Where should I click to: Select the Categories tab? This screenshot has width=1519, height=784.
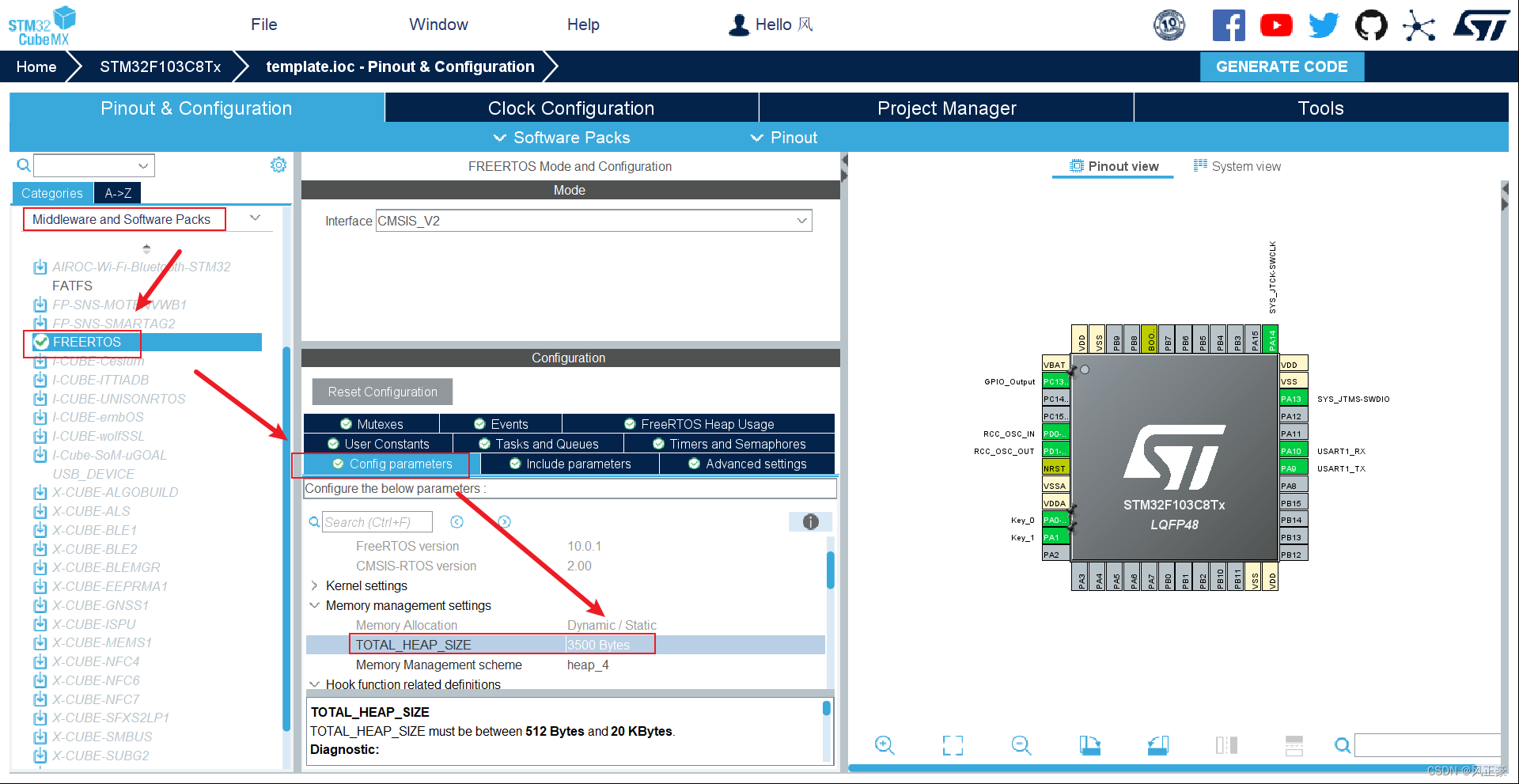tap(52, 193)
